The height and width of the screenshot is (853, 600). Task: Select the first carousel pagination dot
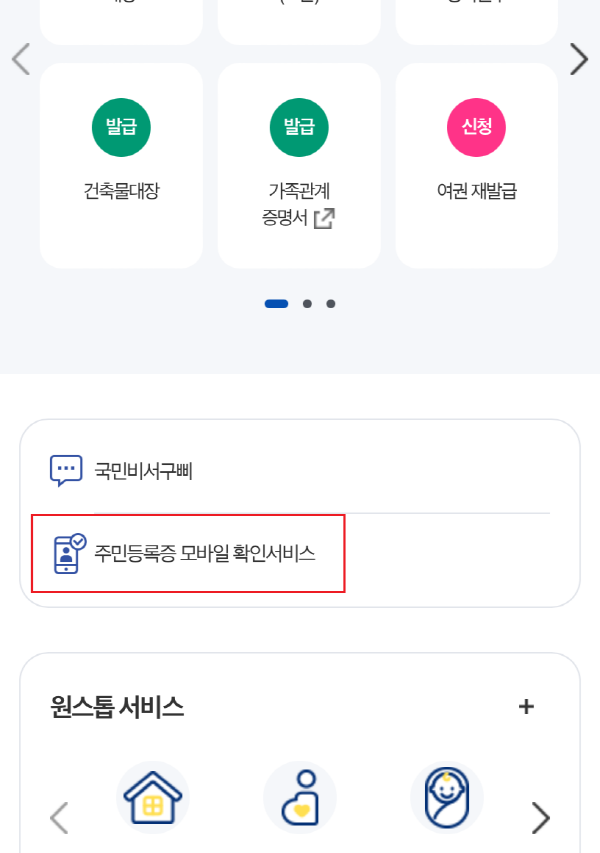(x=276, y=303)
